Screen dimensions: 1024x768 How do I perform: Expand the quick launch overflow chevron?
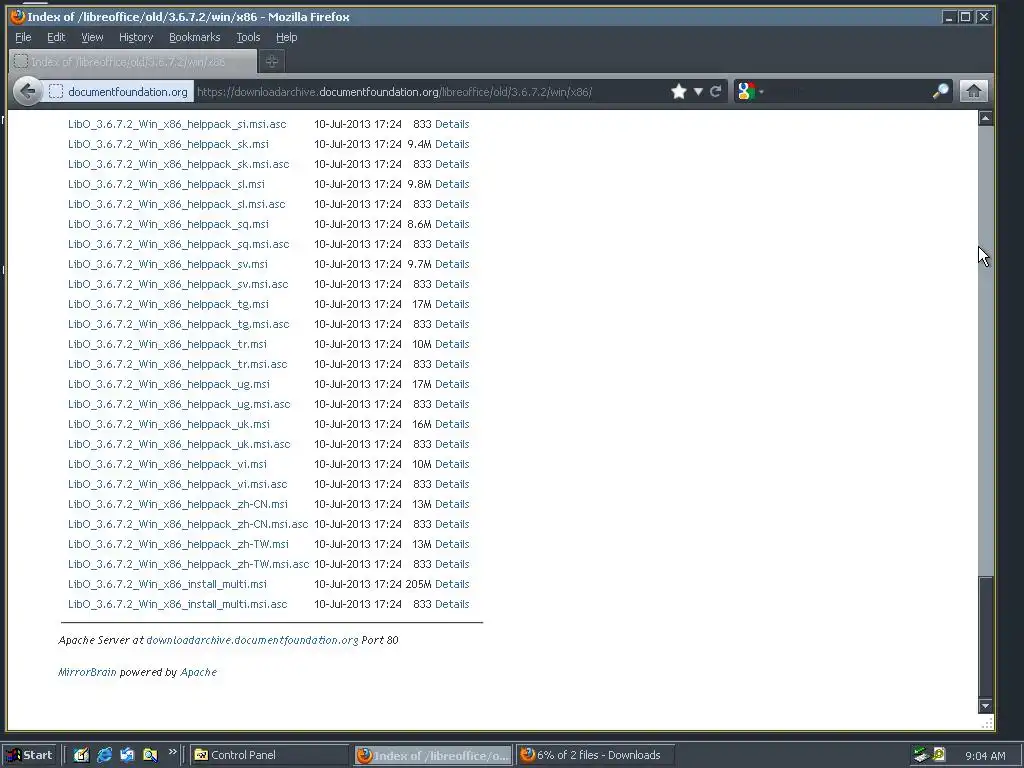pyautogui.click(x=172, y=752)
